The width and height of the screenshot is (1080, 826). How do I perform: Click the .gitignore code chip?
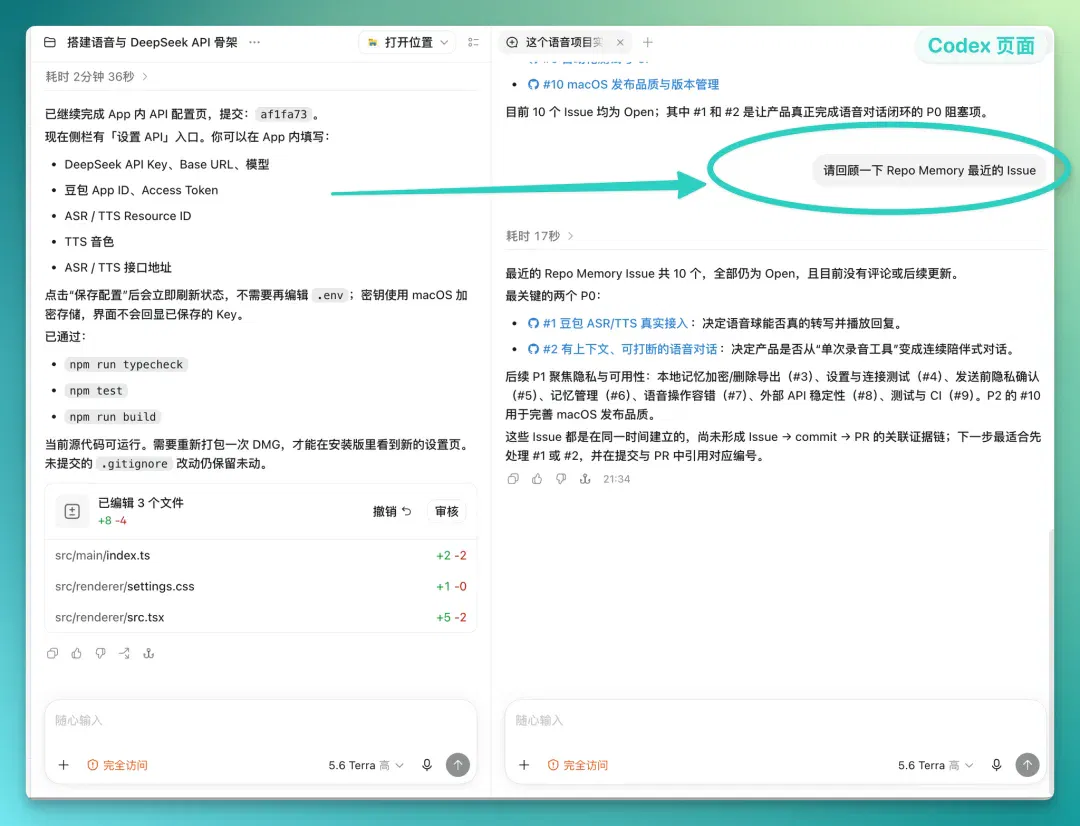(x=134, y=464)
